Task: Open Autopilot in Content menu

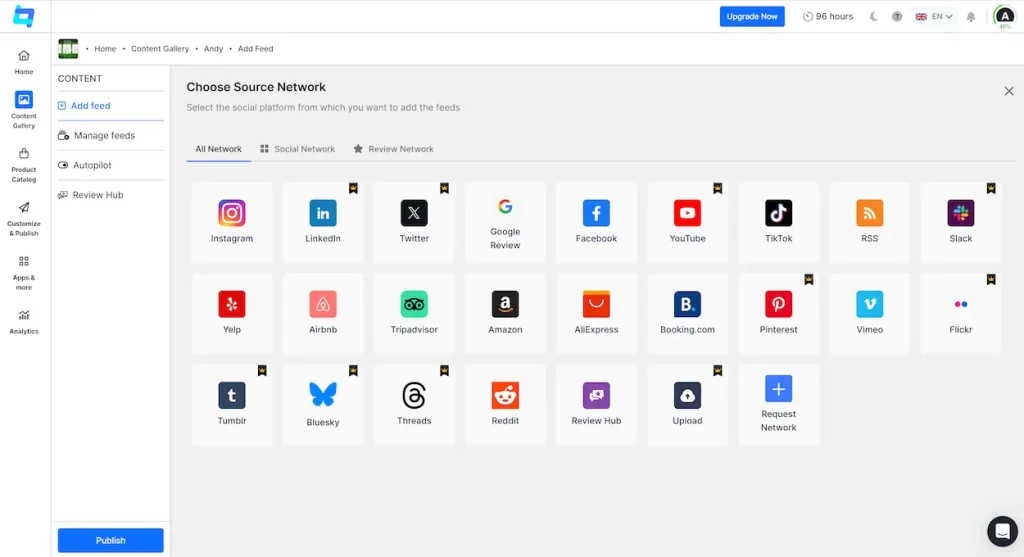Action: (110, 165)
